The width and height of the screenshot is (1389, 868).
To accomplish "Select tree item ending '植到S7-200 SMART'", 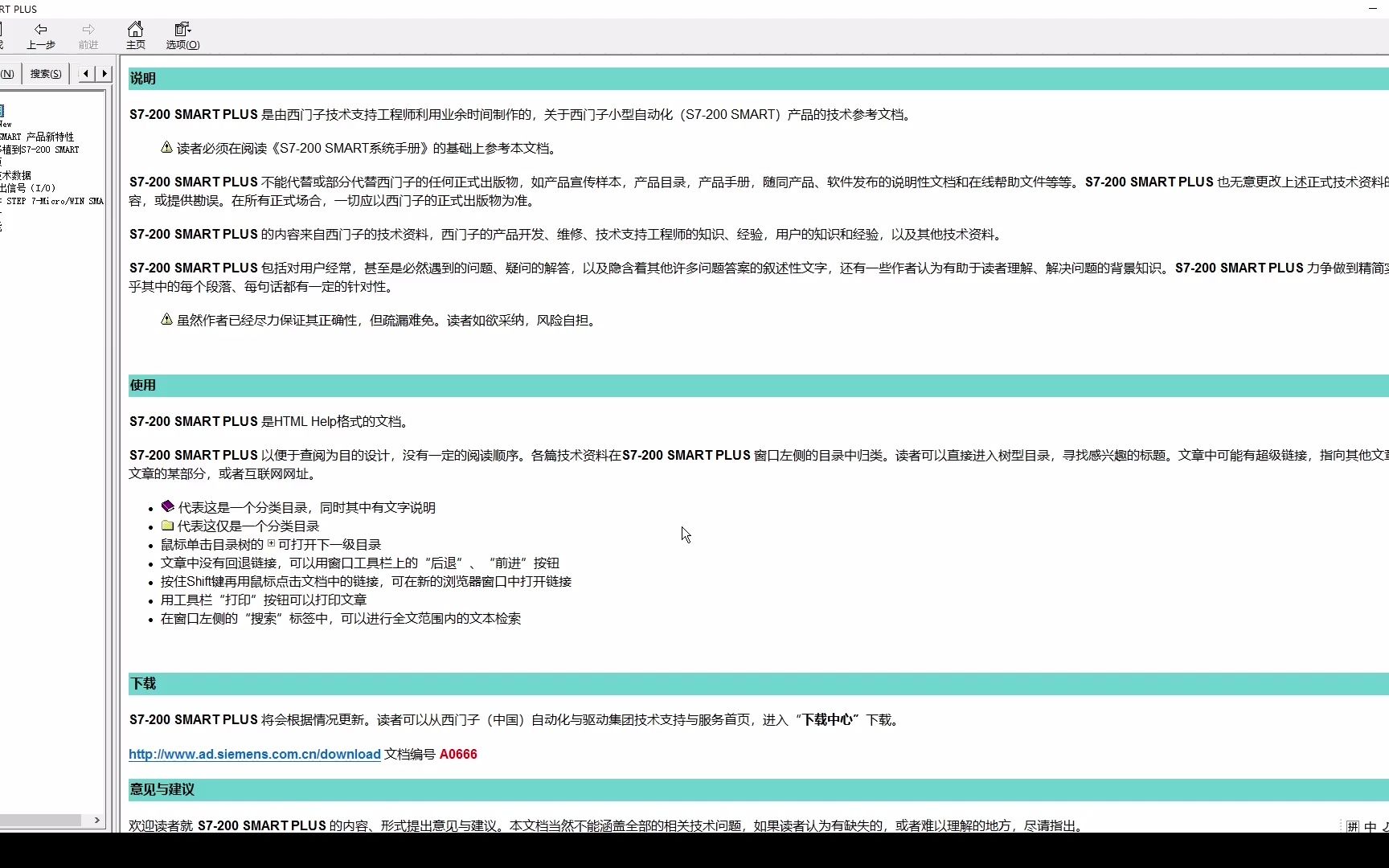I will pyautogui.click(x=39, y=149).
